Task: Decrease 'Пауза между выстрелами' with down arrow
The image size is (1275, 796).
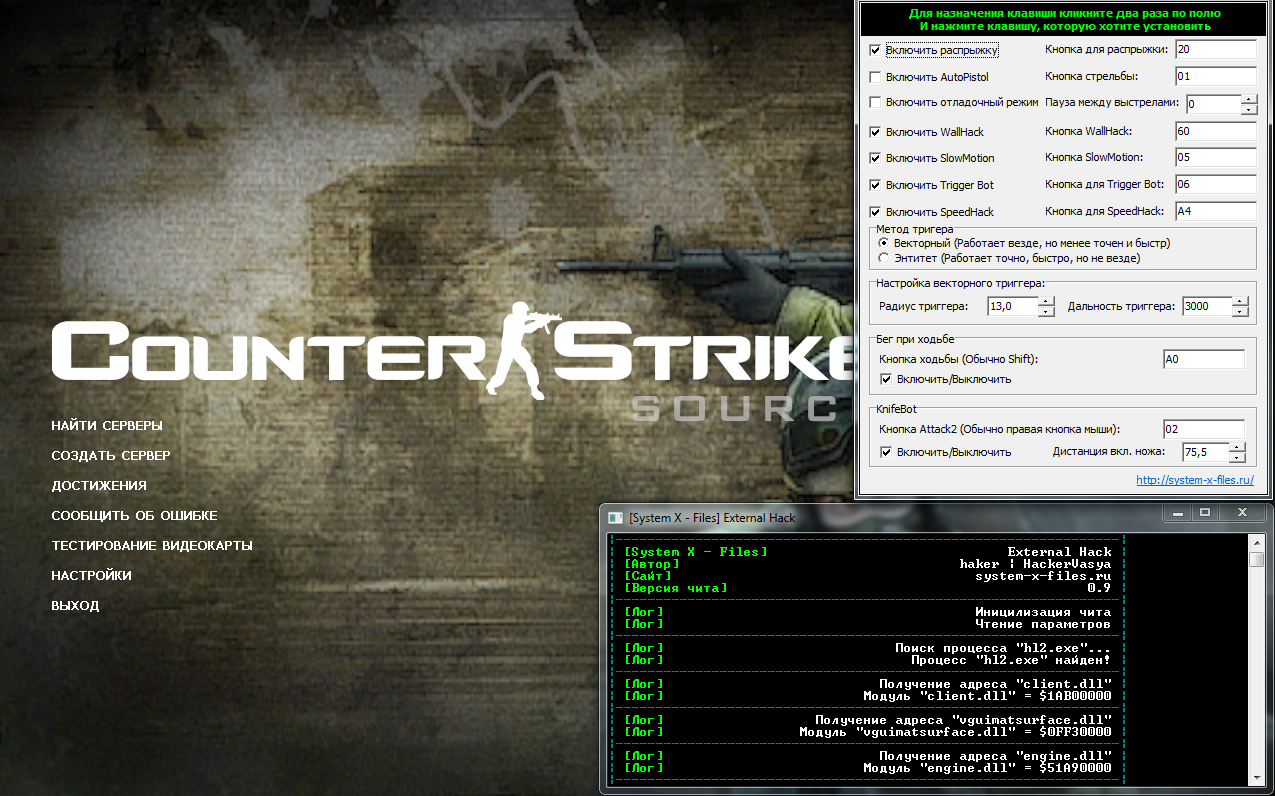Action: point(1249,109)
